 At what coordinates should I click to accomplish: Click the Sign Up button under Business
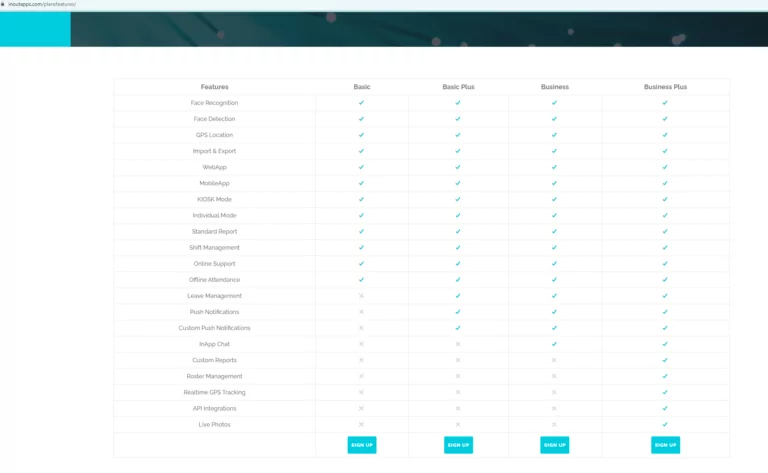click(x=554, y=445)
